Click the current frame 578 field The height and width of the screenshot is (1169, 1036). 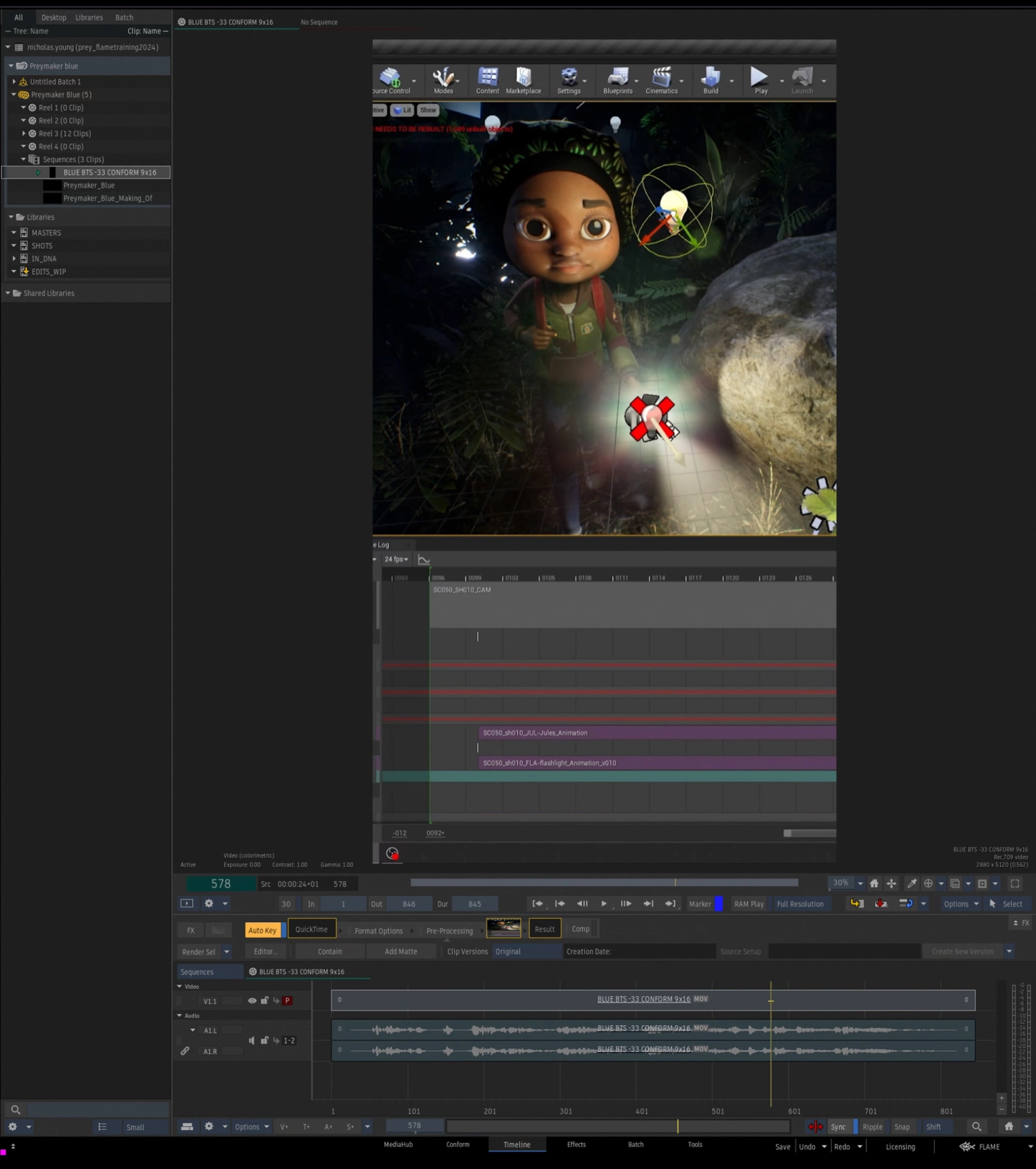click(x=221, y=883)
